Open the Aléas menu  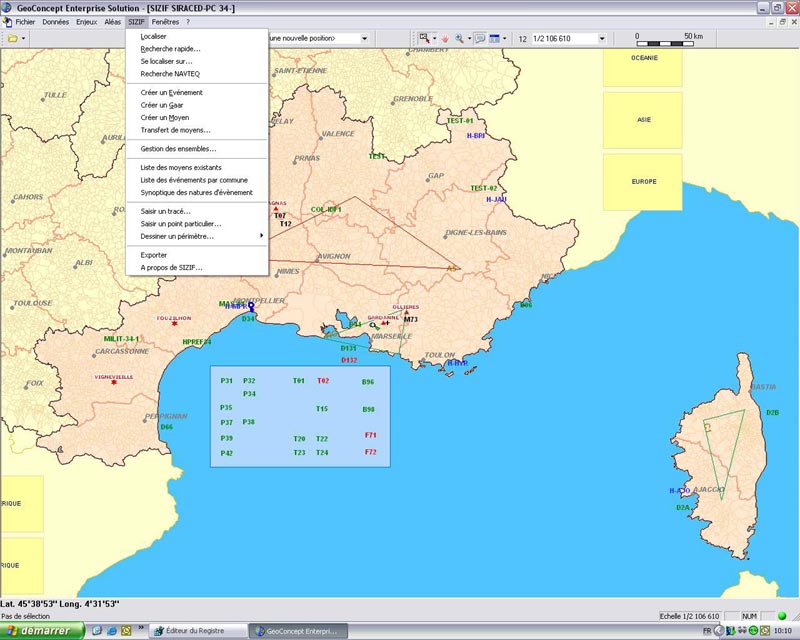[112, 22]
